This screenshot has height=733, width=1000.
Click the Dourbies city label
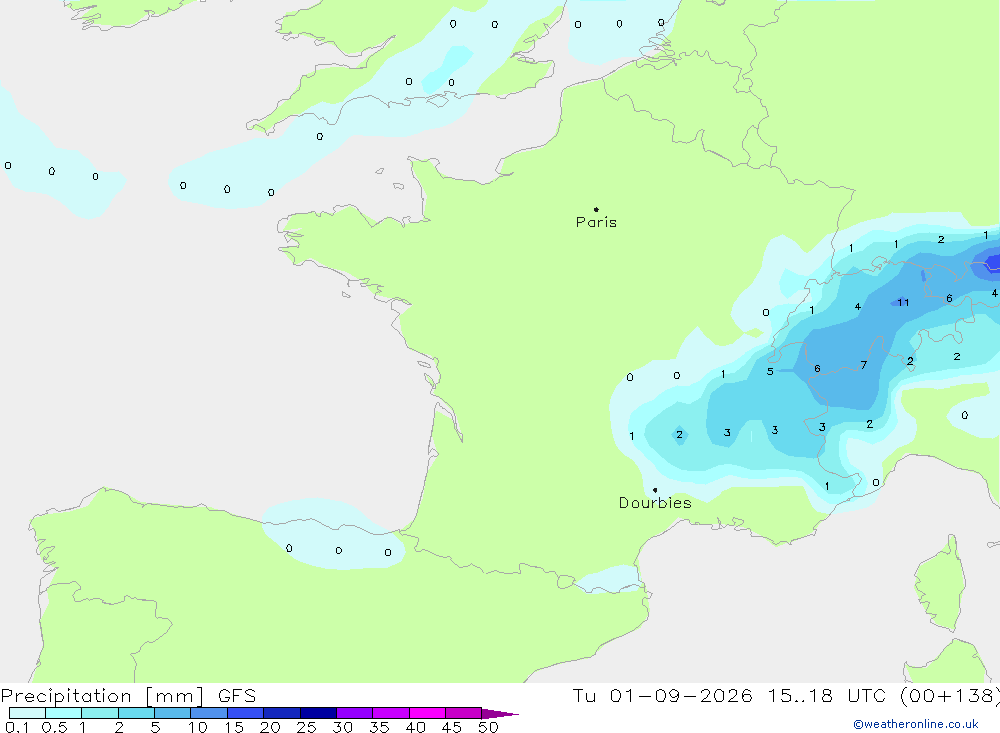(x=655, y=503)
